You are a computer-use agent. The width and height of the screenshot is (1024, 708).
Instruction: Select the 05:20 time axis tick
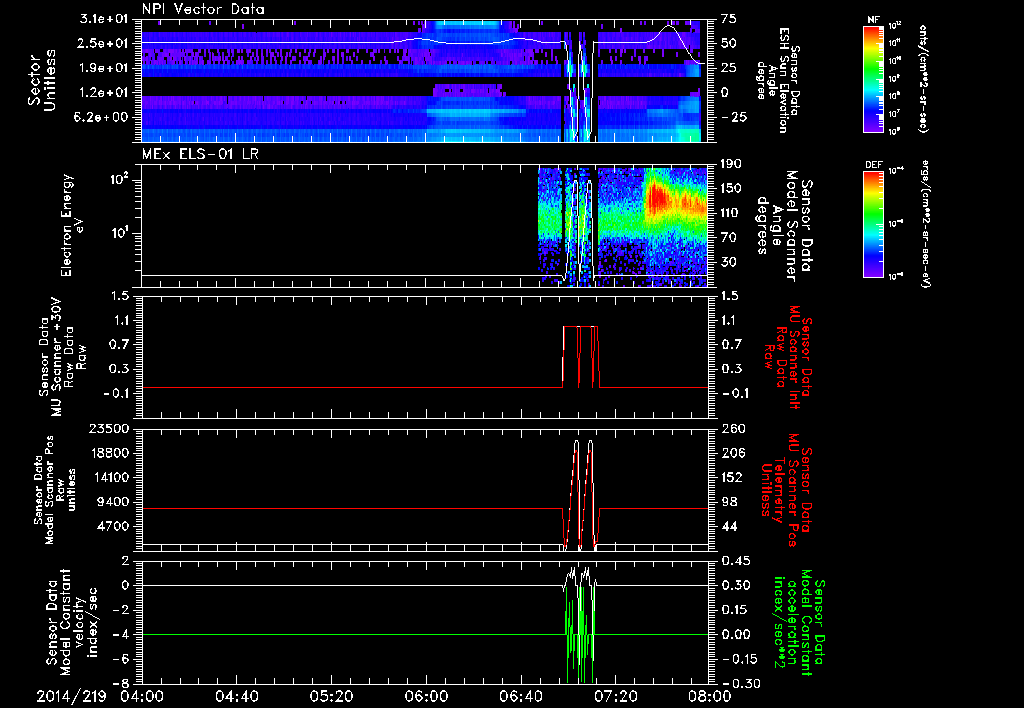[332, 695]
